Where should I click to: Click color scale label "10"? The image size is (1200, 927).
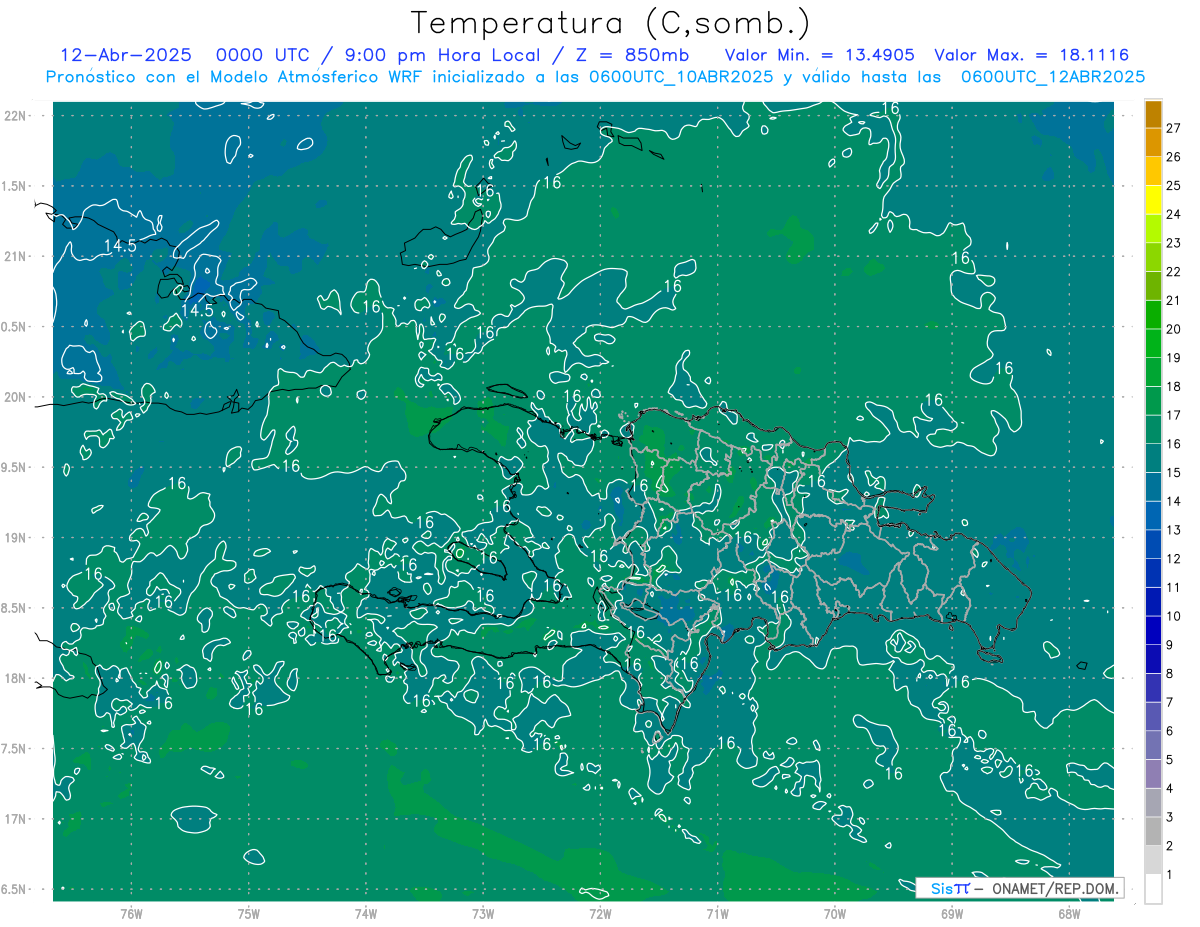(1173, 616)
